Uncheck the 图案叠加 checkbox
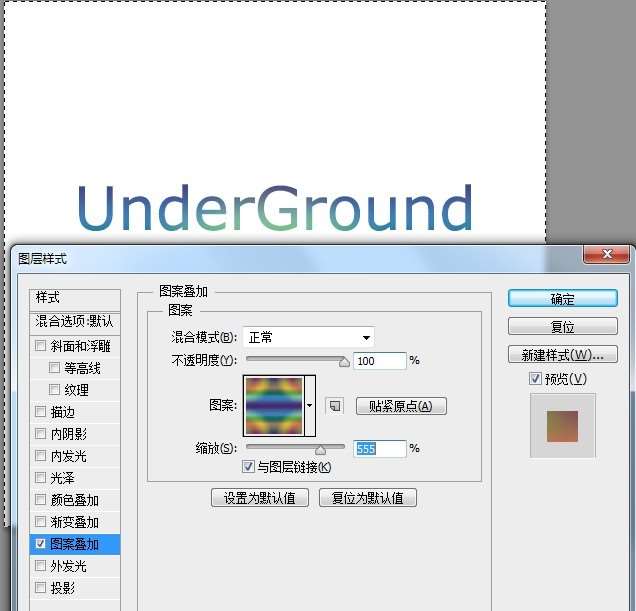 pos(41,544)
